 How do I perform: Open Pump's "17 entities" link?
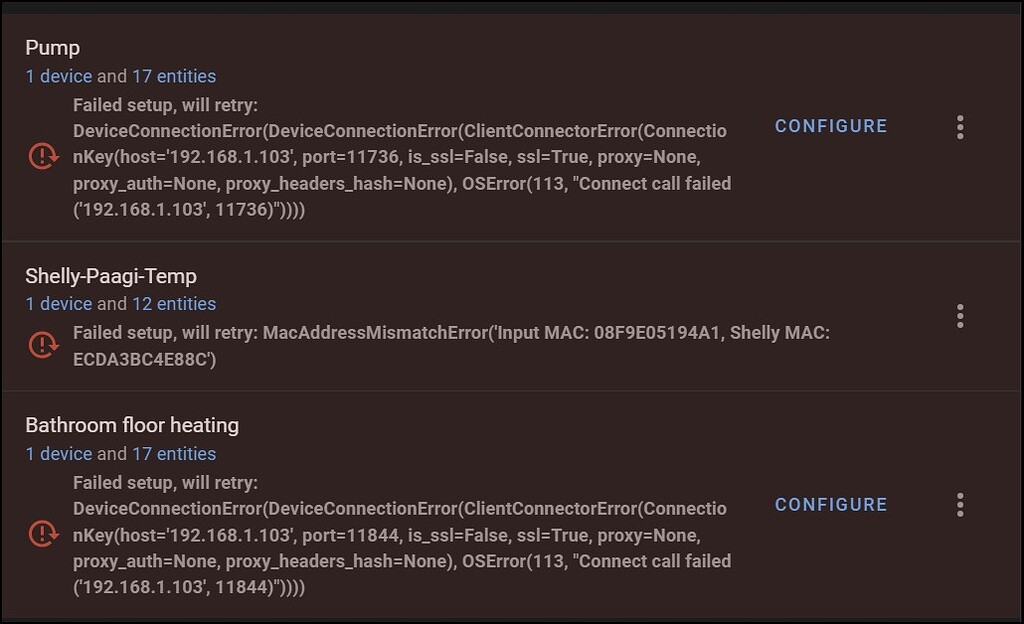(x=173, y=76)
